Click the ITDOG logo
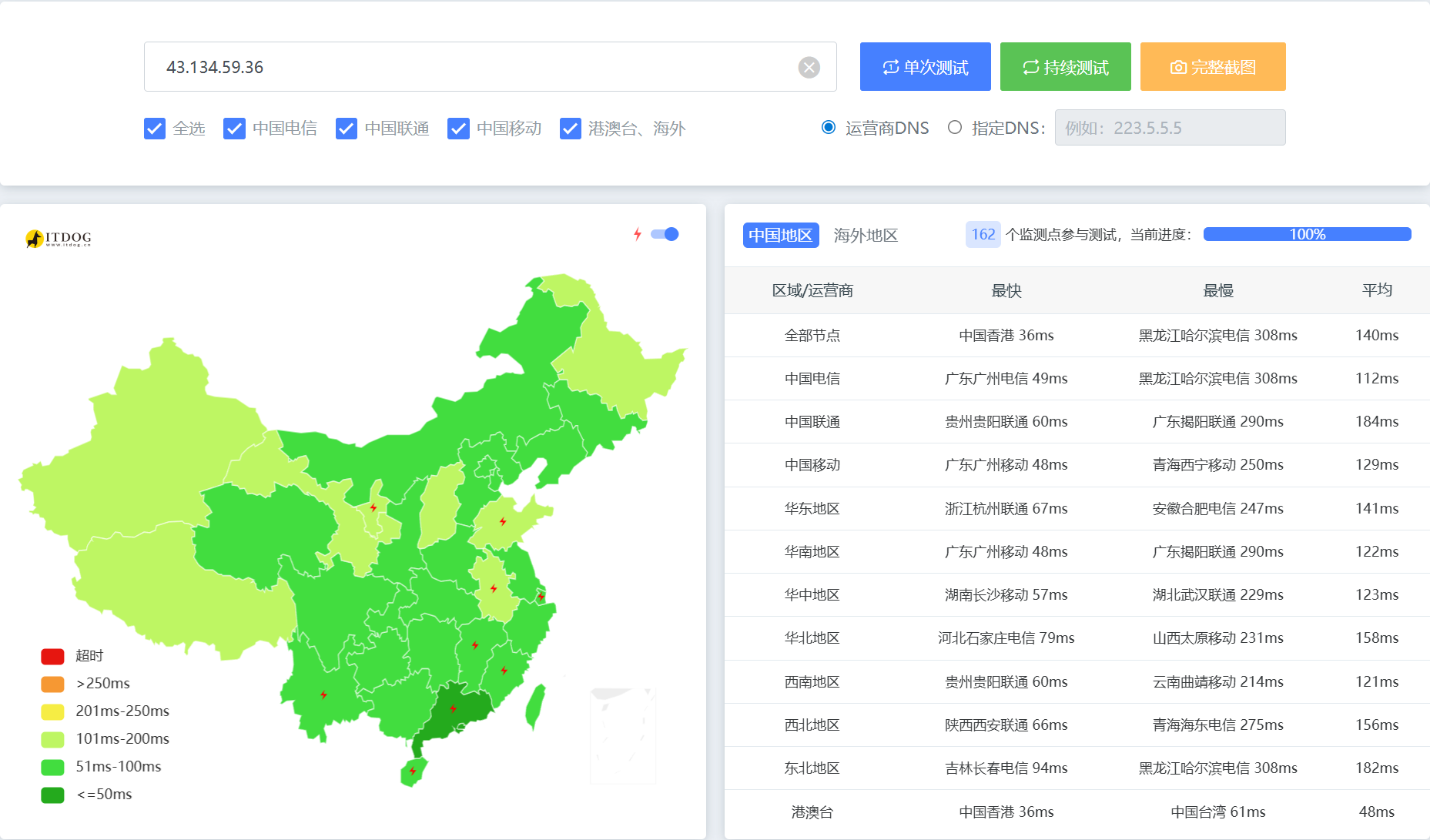Viewport: 1430px width, 840px height. [59, 239]
